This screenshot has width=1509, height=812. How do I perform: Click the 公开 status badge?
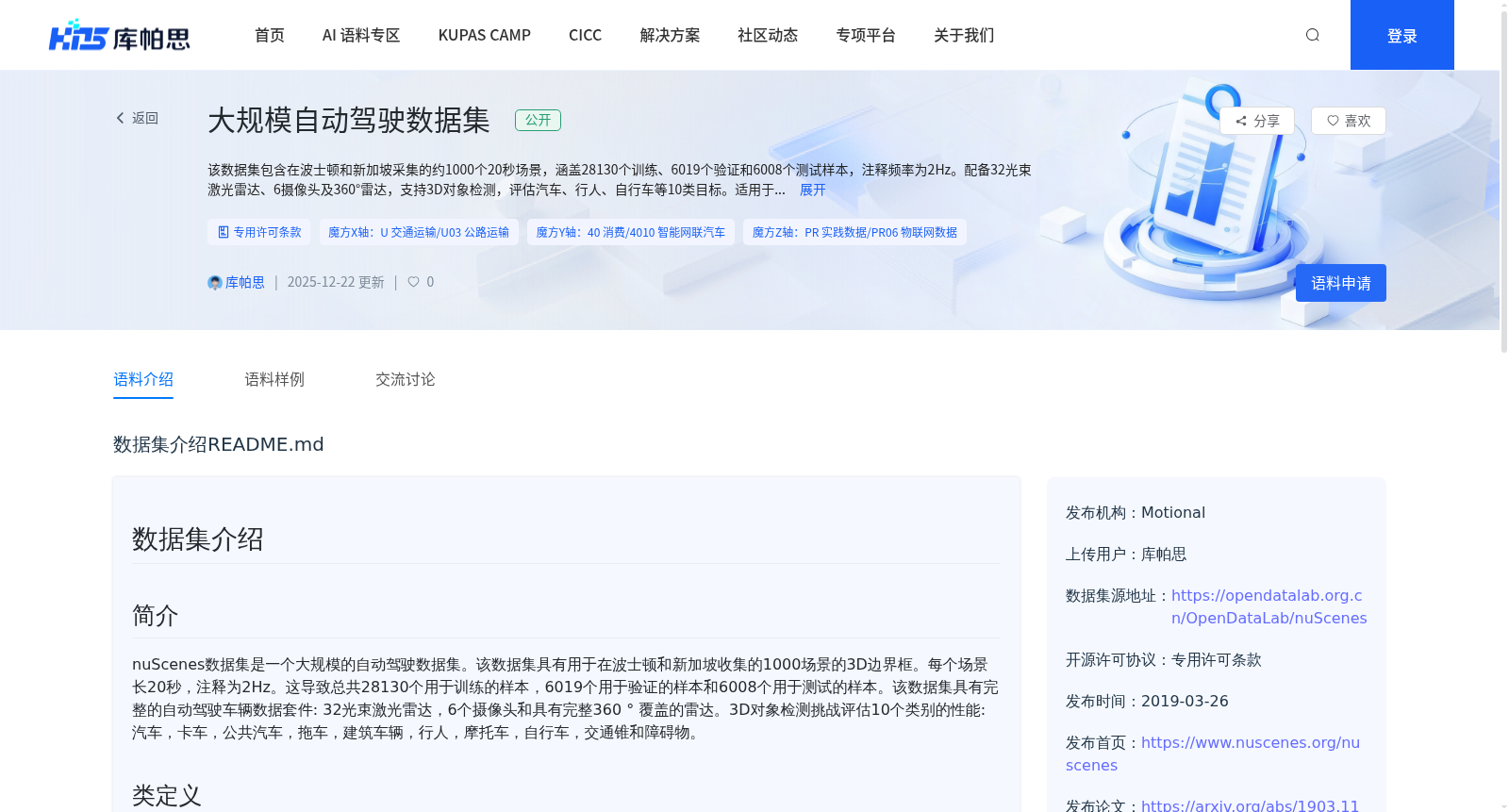pyautogui.click(x=538, y=120)
